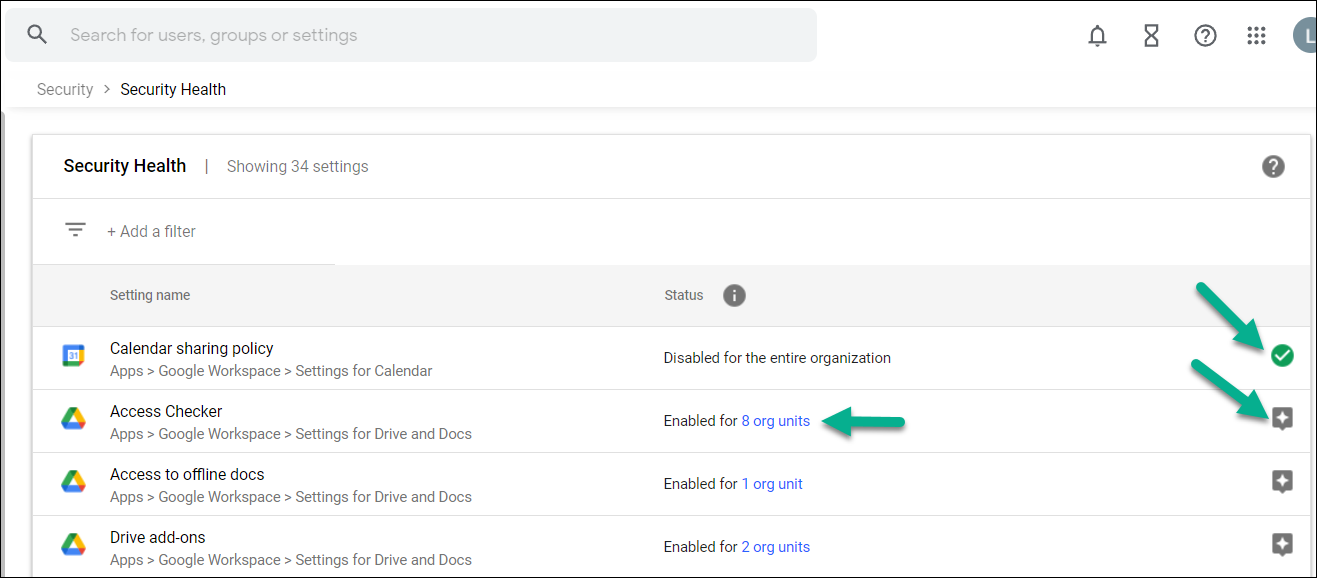Click the Google Drive icon beside Access Checker

click(x=73, y=420)
